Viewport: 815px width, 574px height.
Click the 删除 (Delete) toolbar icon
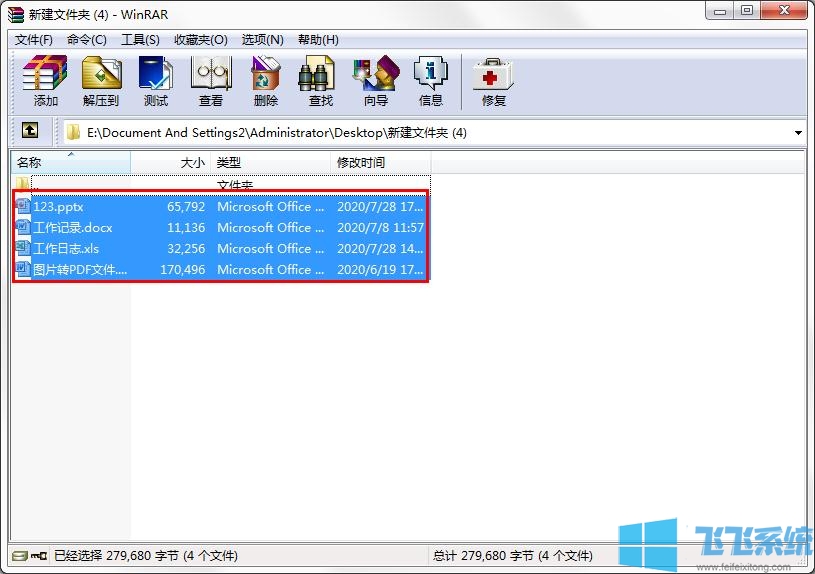265,81
